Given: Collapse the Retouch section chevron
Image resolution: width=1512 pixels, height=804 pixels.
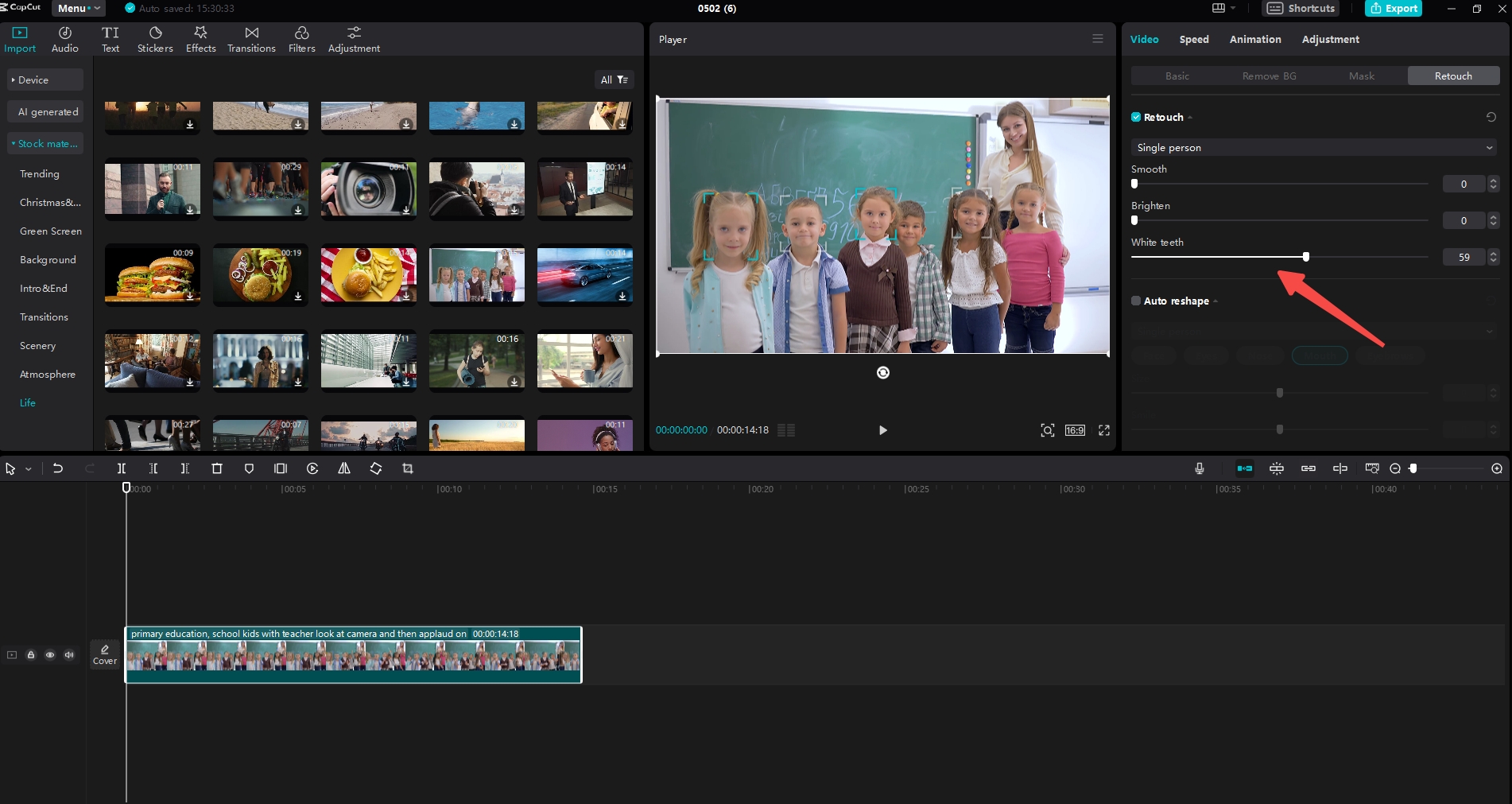Looking at the screenshot, I should coord(1190,117).
